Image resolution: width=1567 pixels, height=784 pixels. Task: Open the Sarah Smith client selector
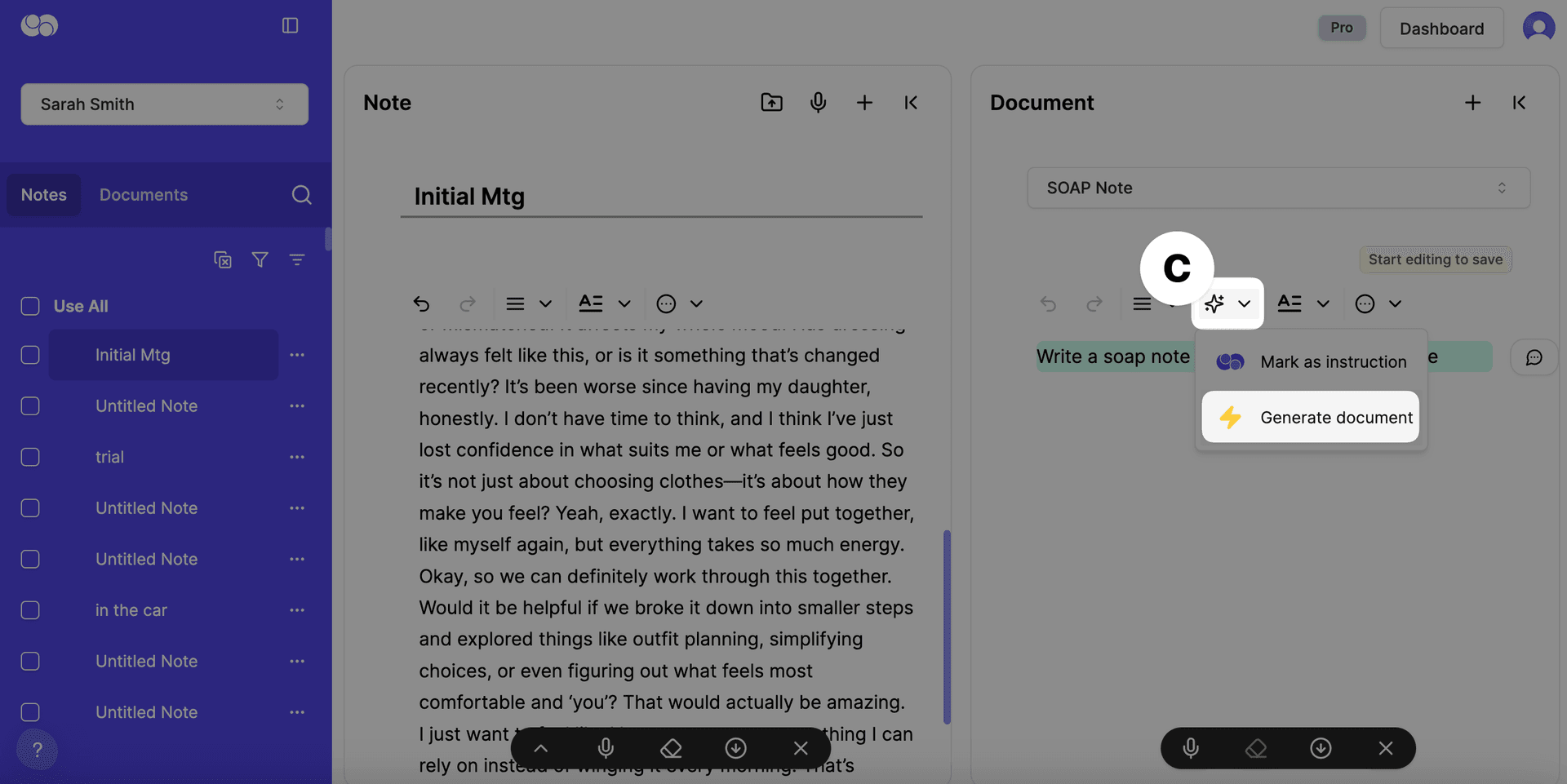[164, 104]
